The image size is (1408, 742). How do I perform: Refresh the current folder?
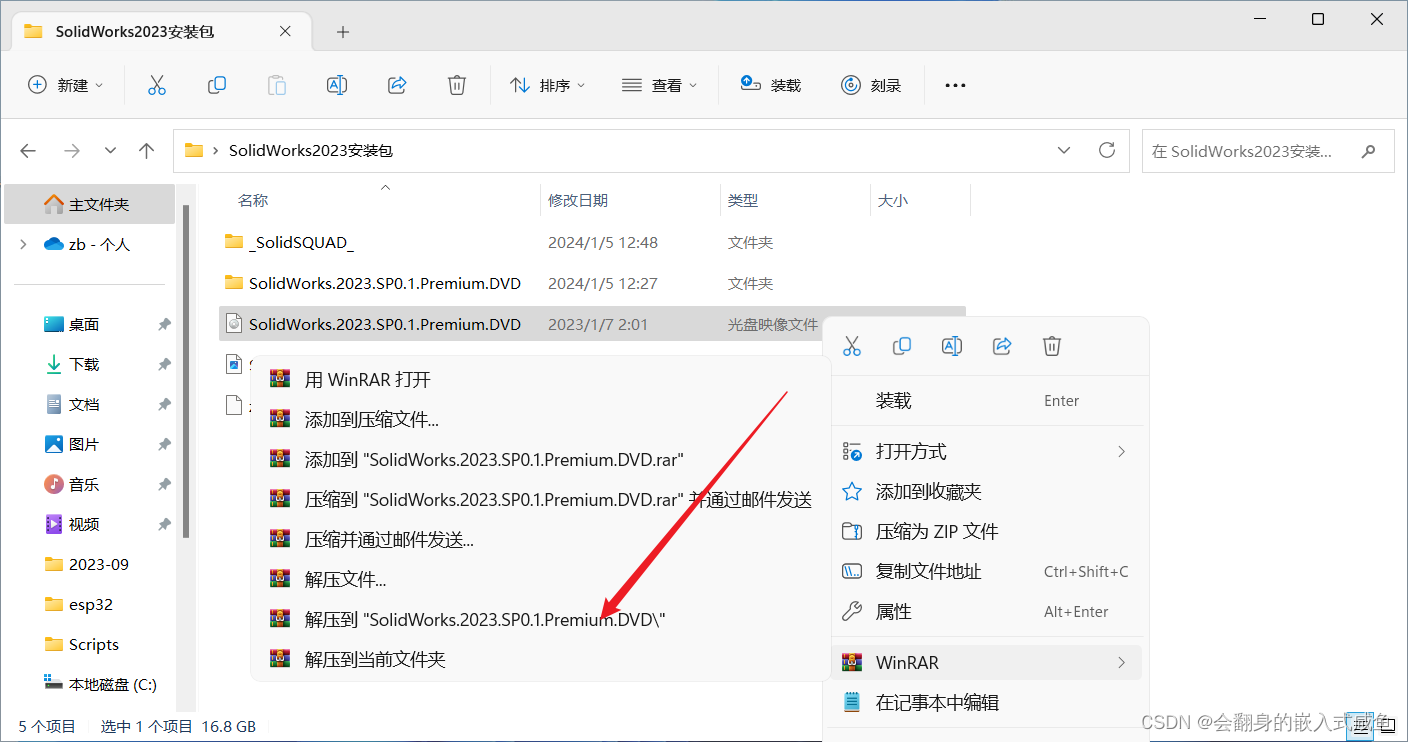(x=1107, y=150)
